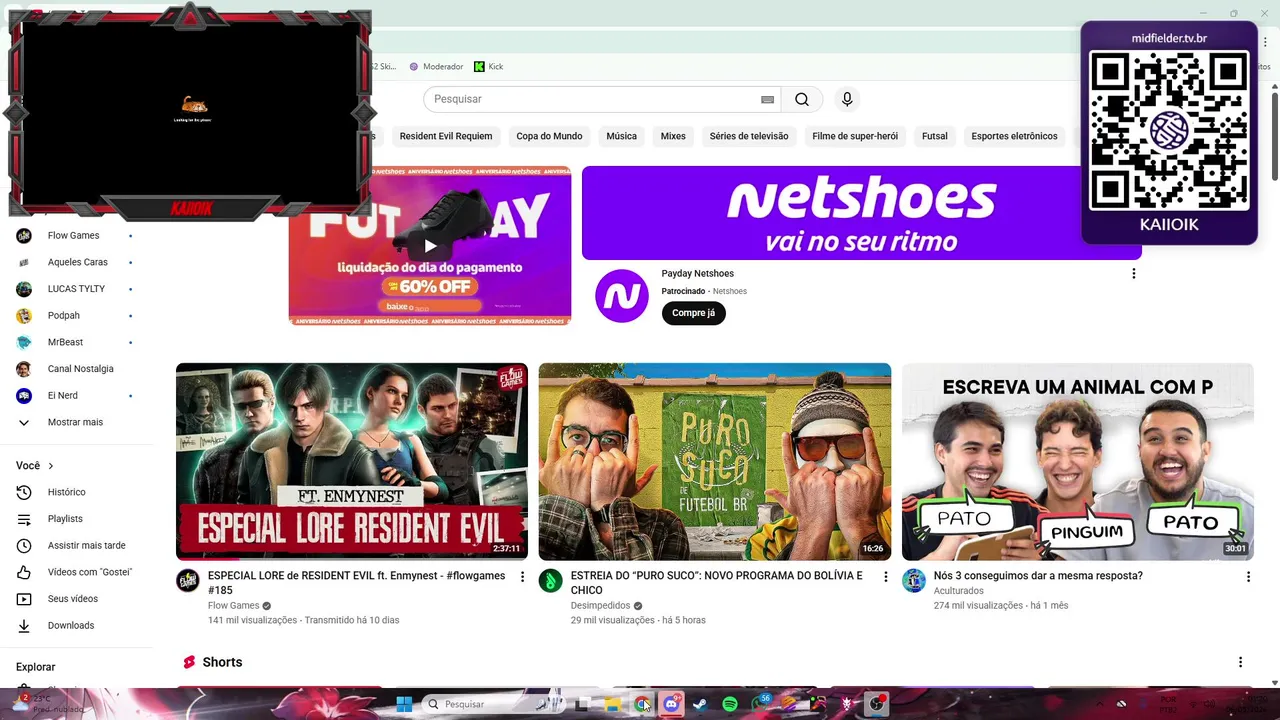This screenshot has height=720, width=1280.
Task: Open Aqueles Caras subscription
Action: point(77,262)
